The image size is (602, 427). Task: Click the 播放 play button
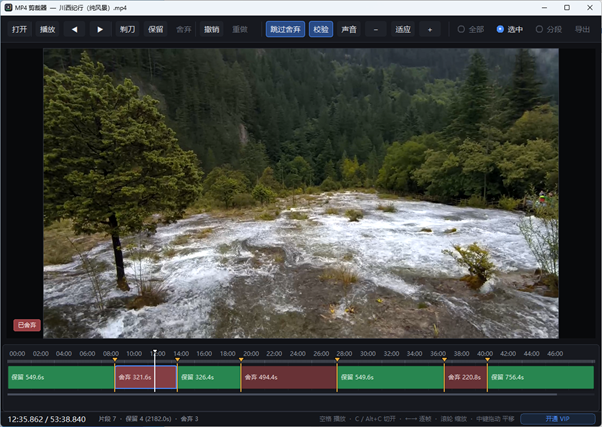(48, 29)
